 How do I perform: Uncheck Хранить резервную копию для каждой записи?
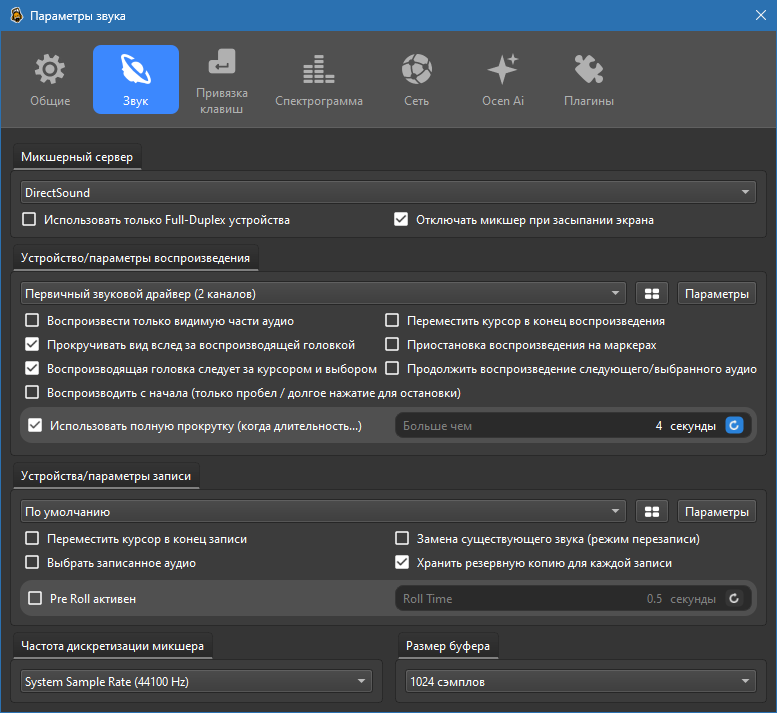pyautogui.click(x=402, y=562)
